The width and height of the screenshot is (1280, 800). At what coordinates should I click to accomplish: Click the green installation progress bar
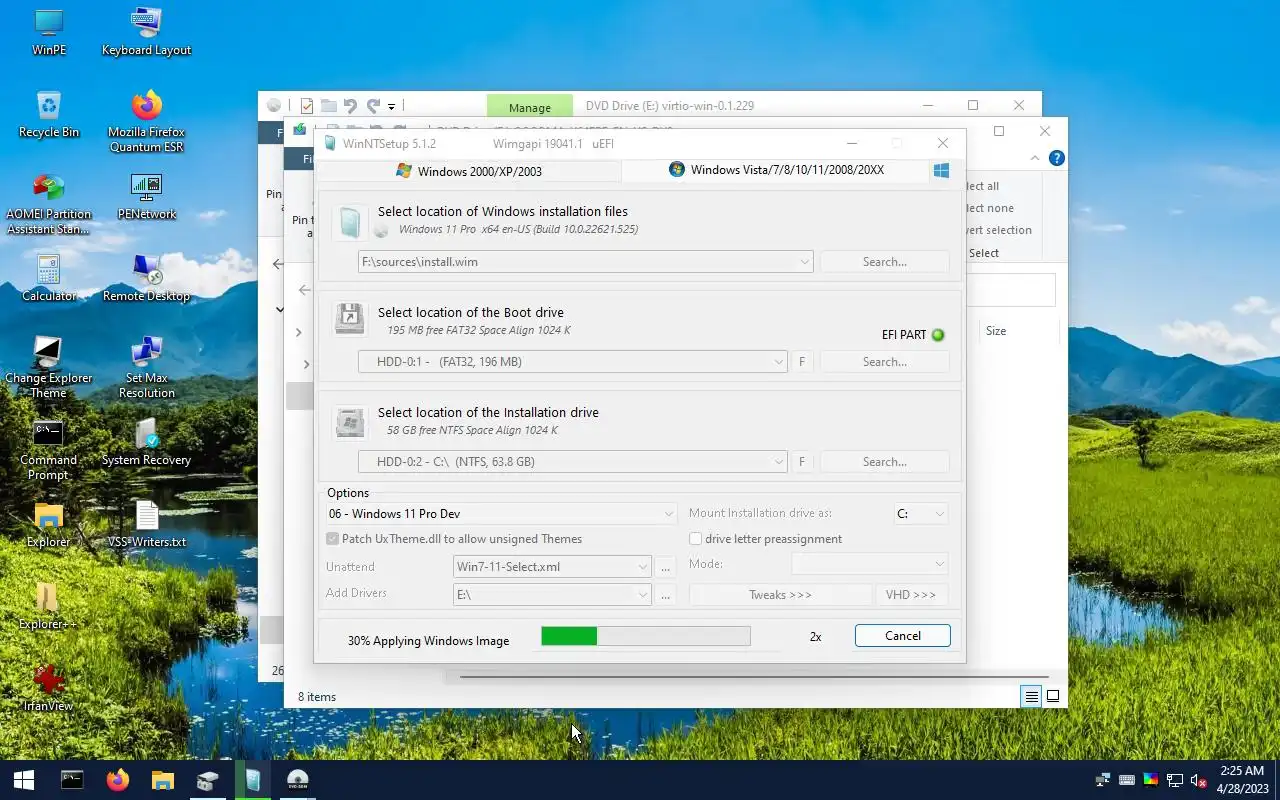point(645,636)
